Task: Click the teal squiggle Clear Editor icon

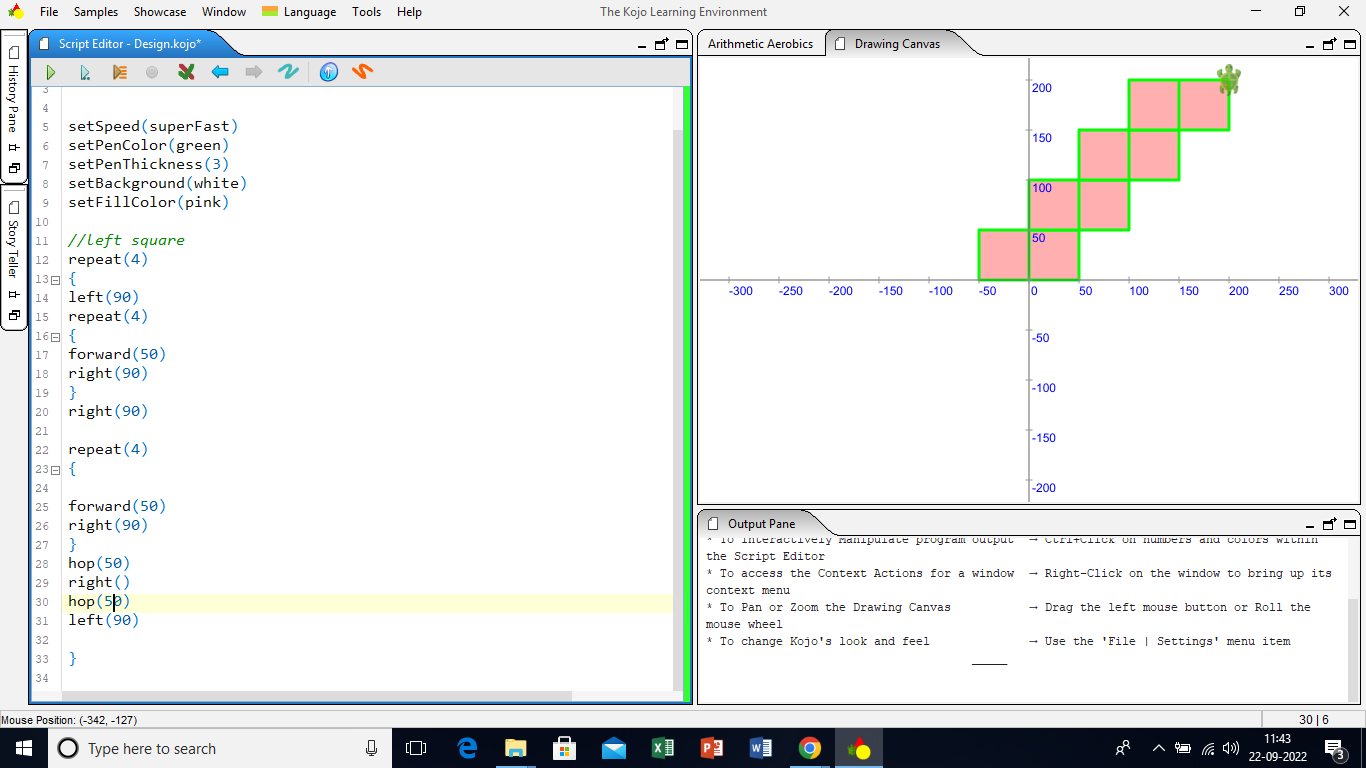Action: [288, 72]
